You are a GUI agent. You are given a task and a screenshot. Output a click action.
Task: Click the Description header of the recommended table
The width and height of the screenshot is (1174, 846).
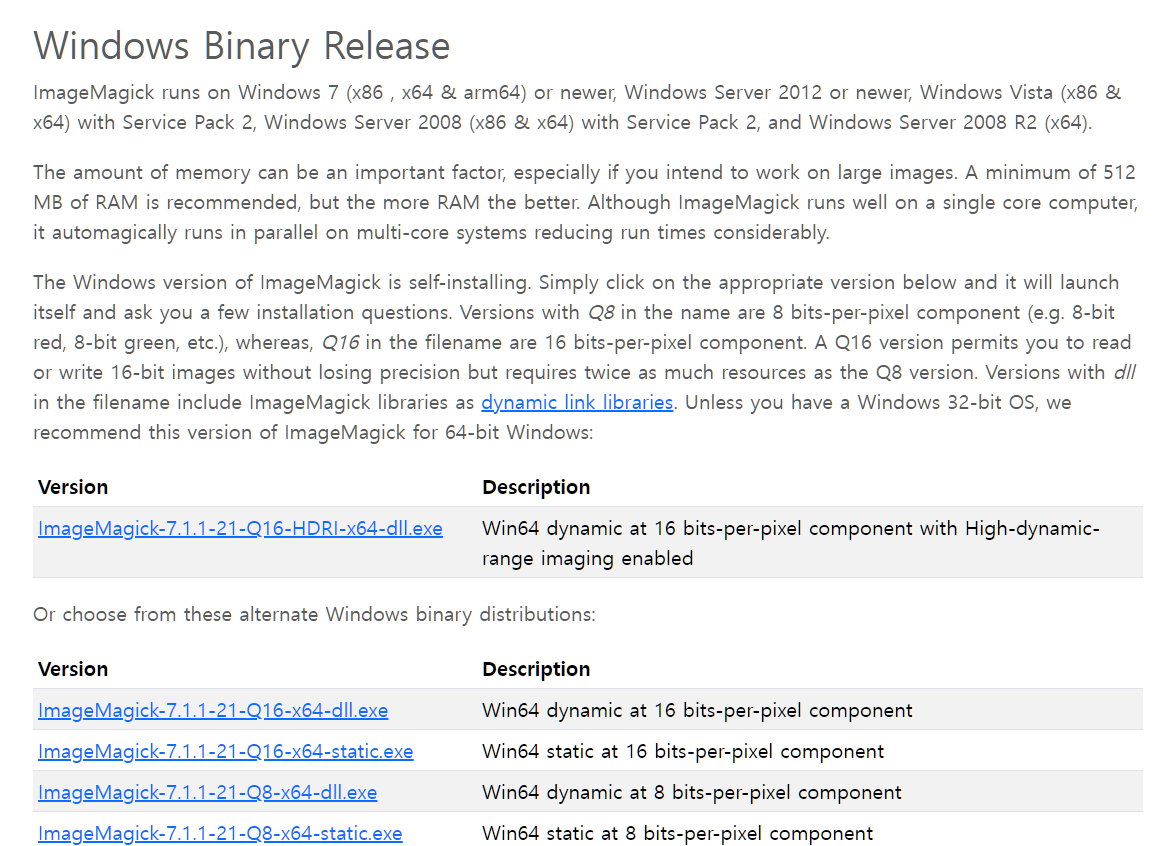click(x=536, y=487)
